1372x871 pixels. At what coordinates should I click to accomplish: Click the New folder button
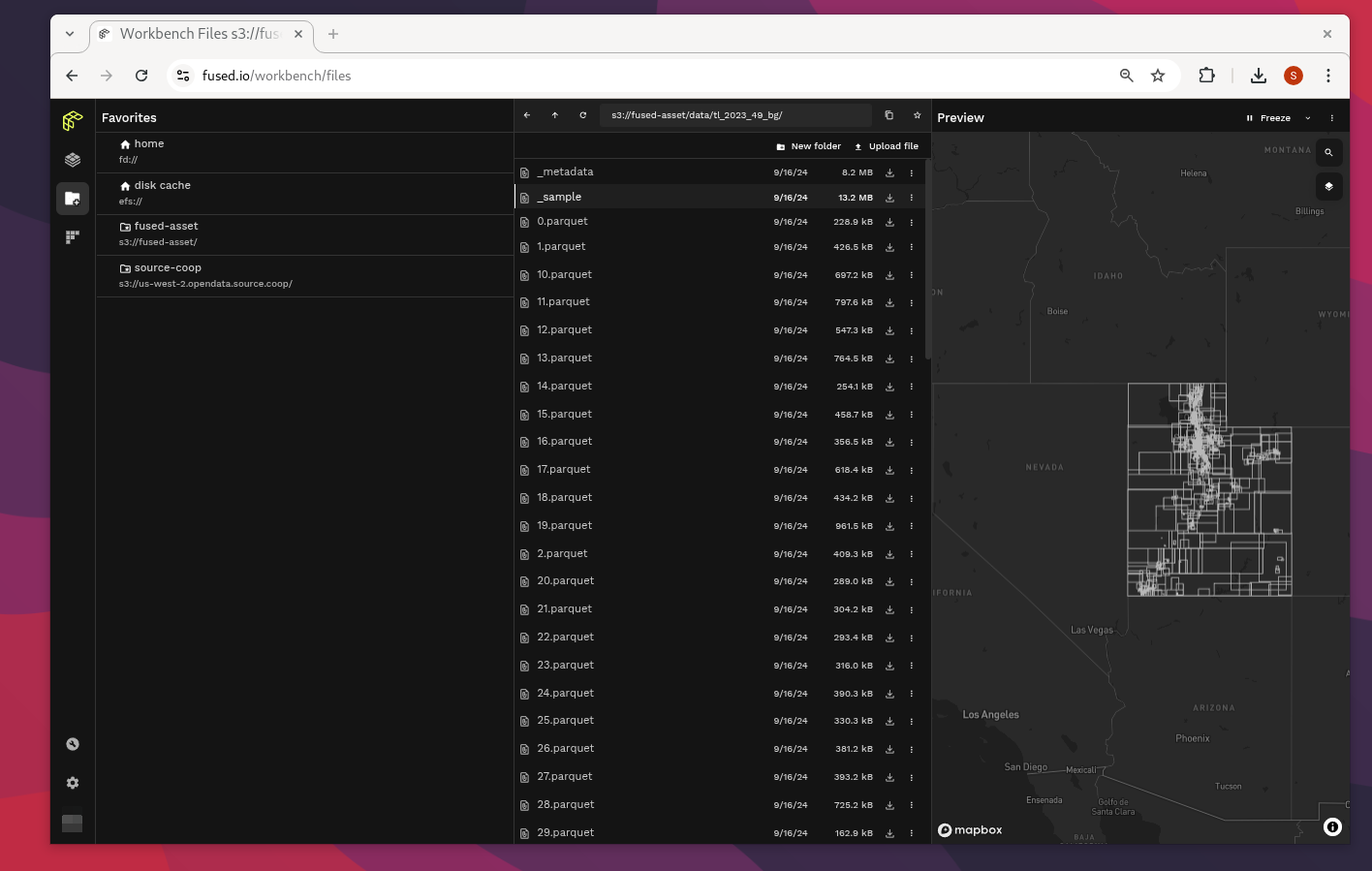click(808, 146)
